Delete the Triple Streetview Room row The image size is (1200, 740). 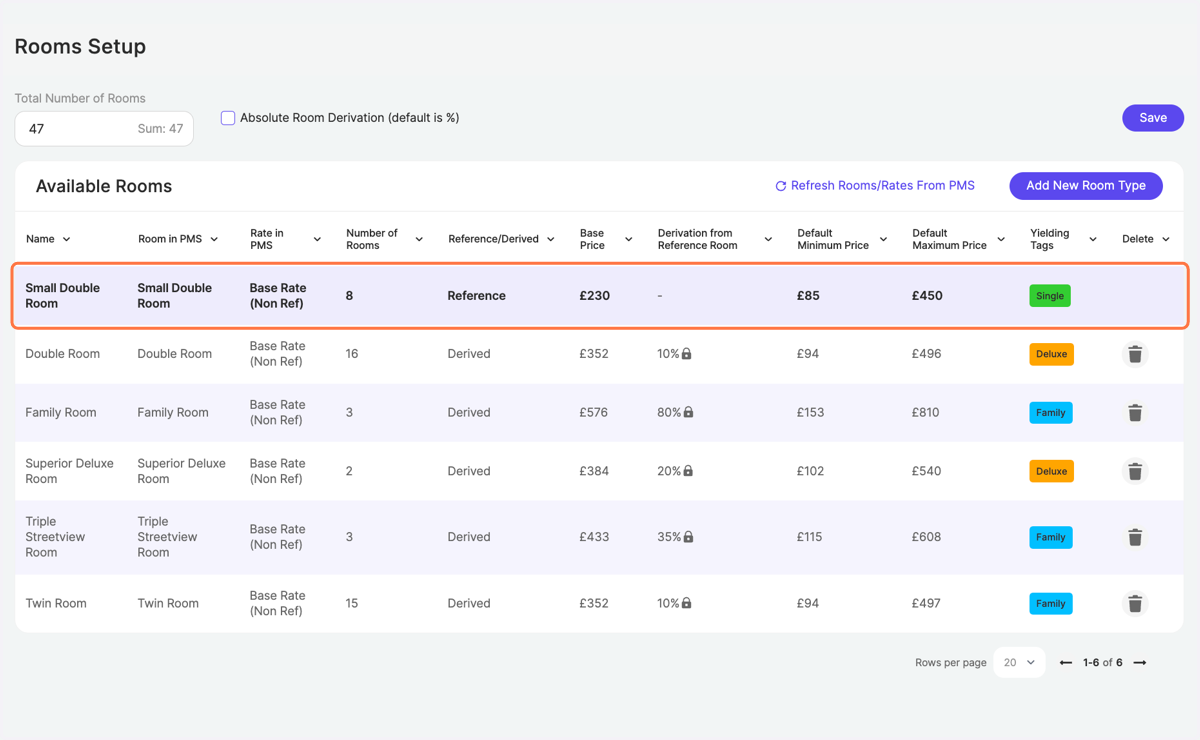(1135, 537)
